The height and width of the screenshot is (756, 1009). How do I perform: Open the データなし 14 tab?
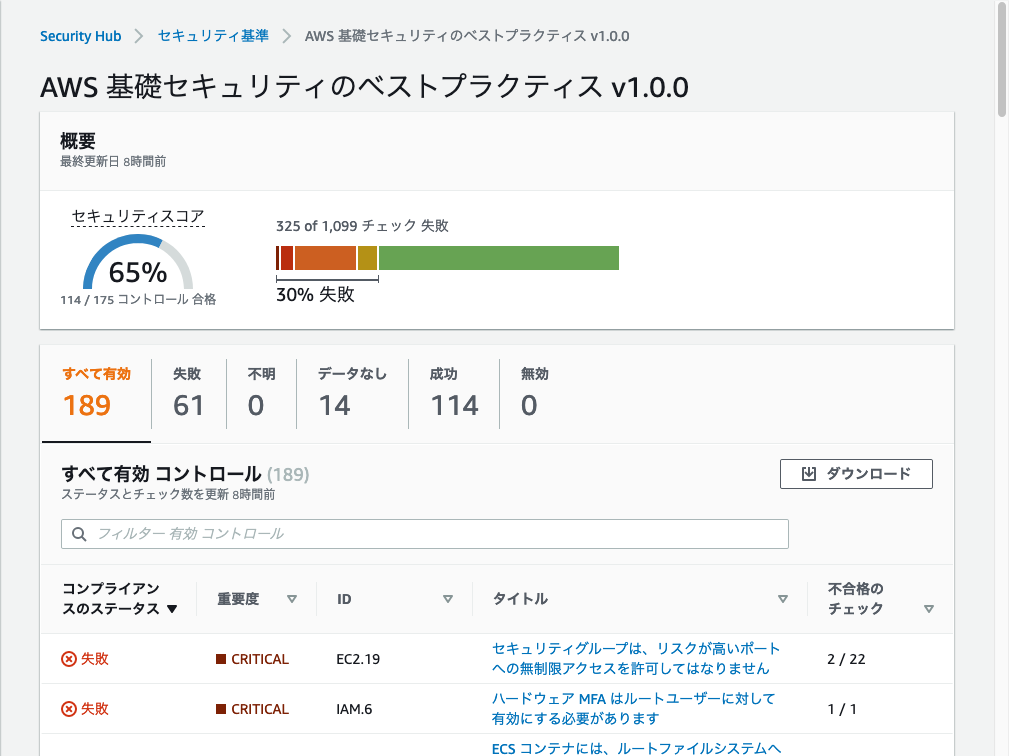point(352,392)
